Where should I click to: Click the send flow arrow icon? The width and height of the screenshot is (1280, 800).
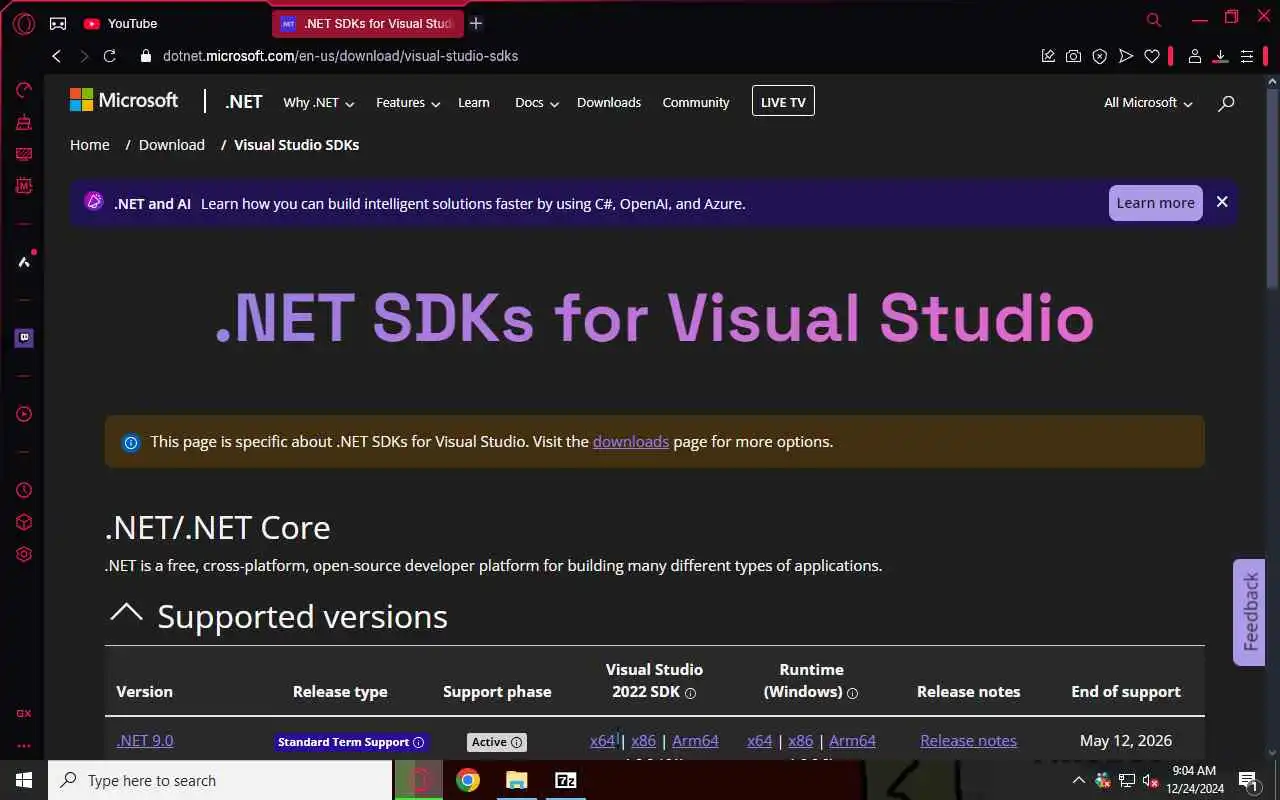[1126, 56]
